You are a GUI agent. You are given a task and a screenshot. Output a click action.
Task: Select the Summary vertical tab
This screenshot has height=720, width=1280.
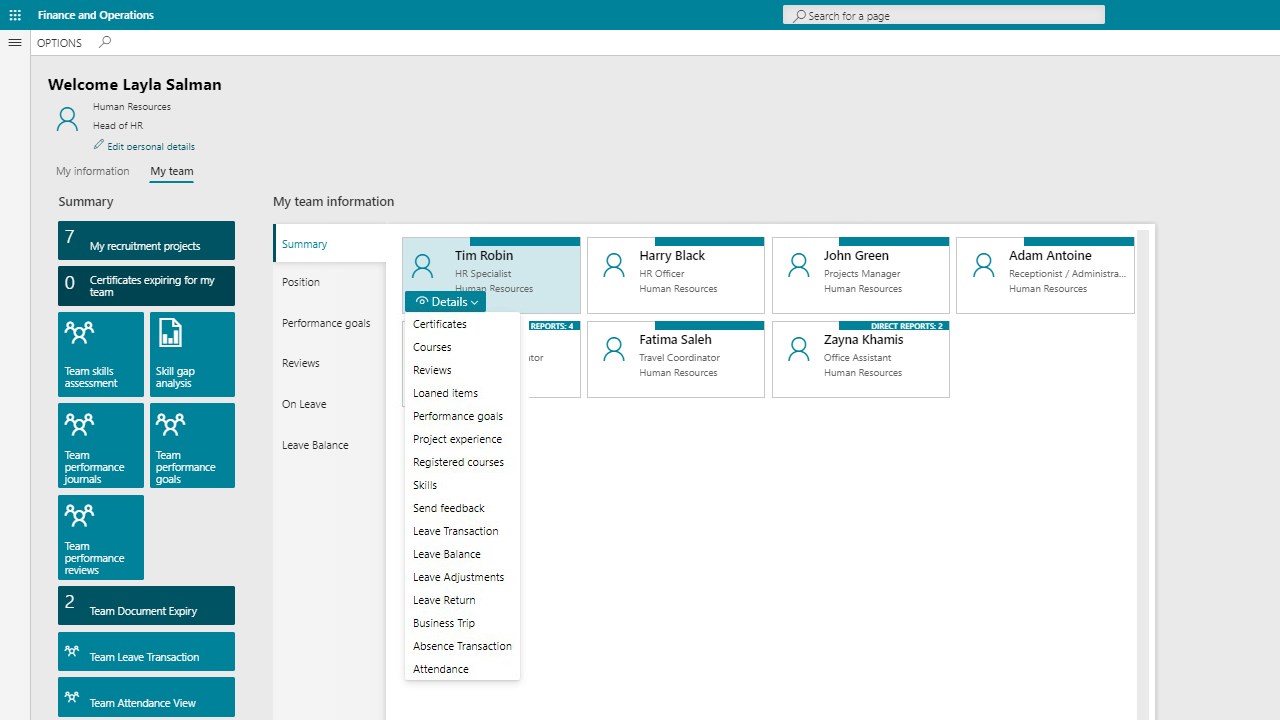329,244
